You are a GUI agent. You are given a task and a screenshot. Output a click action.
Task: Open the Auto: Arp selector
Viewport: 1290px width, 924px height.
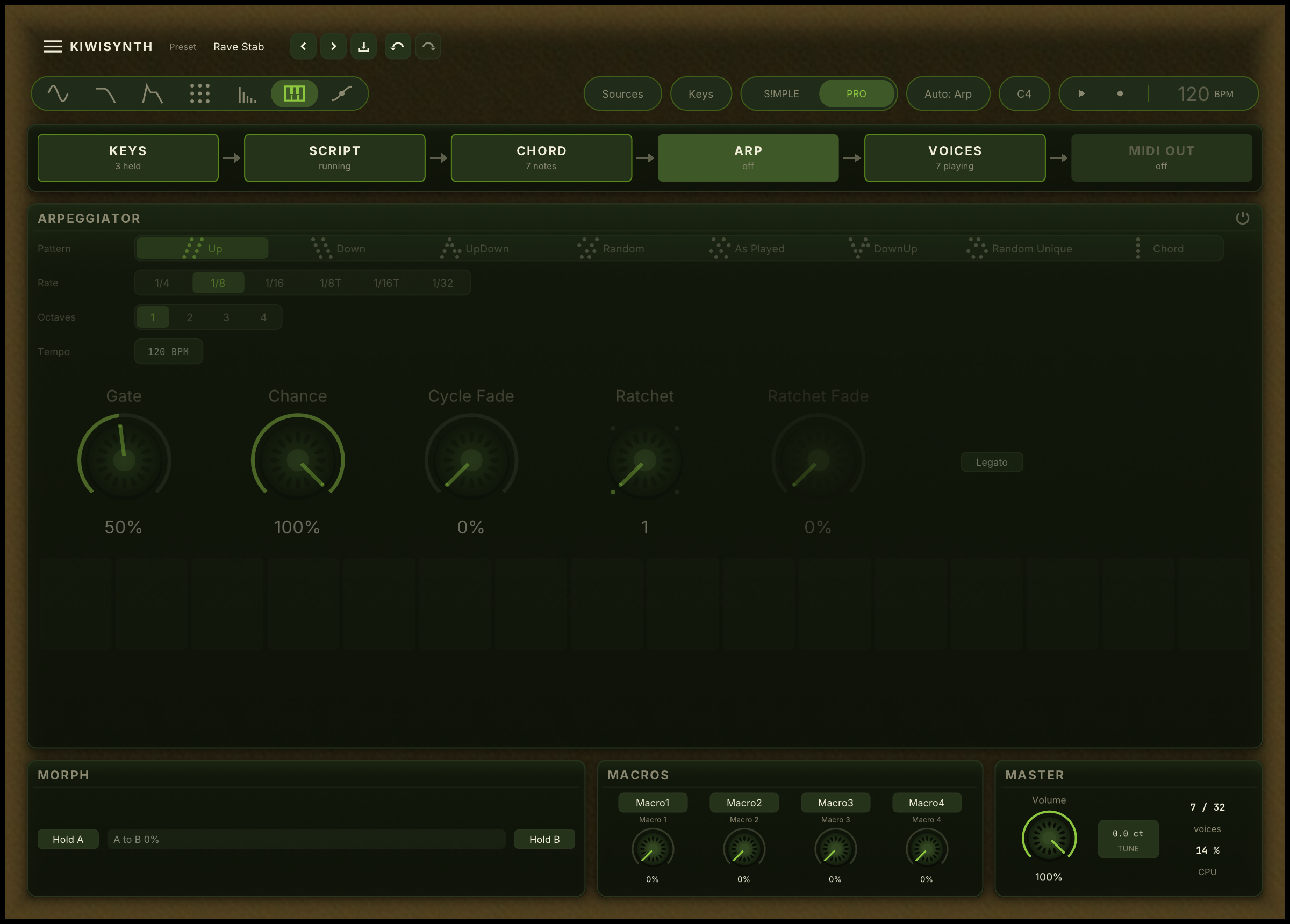click(x=948, y=93)
